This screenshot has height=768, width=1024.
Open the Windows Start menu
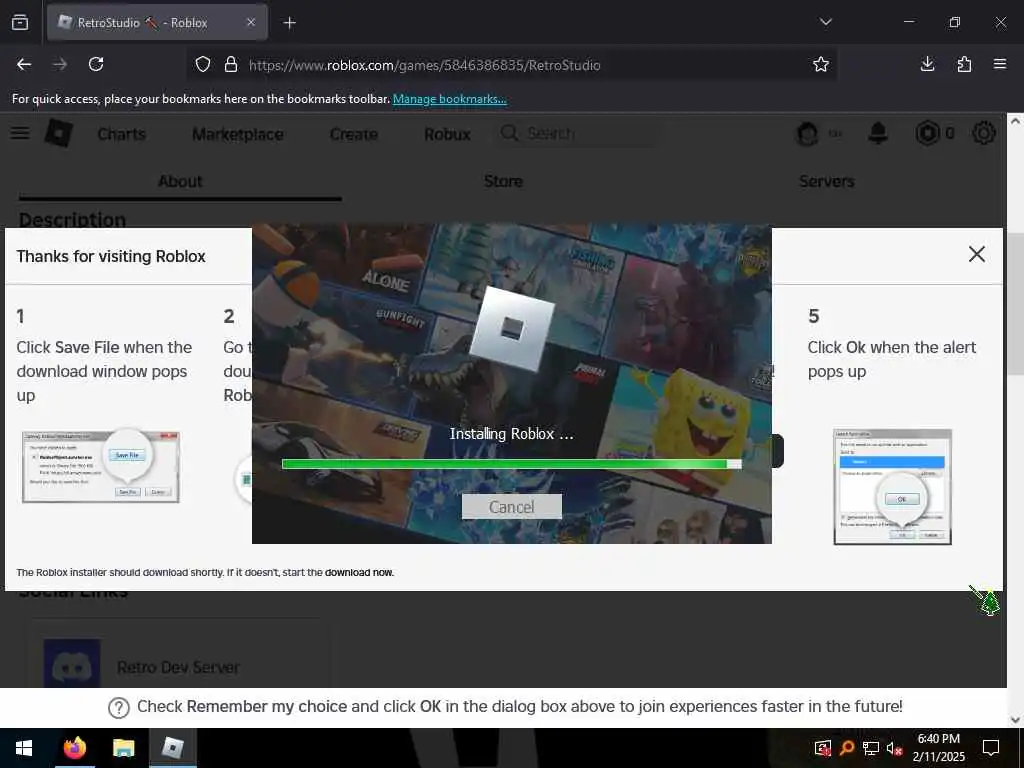[24, 748]
